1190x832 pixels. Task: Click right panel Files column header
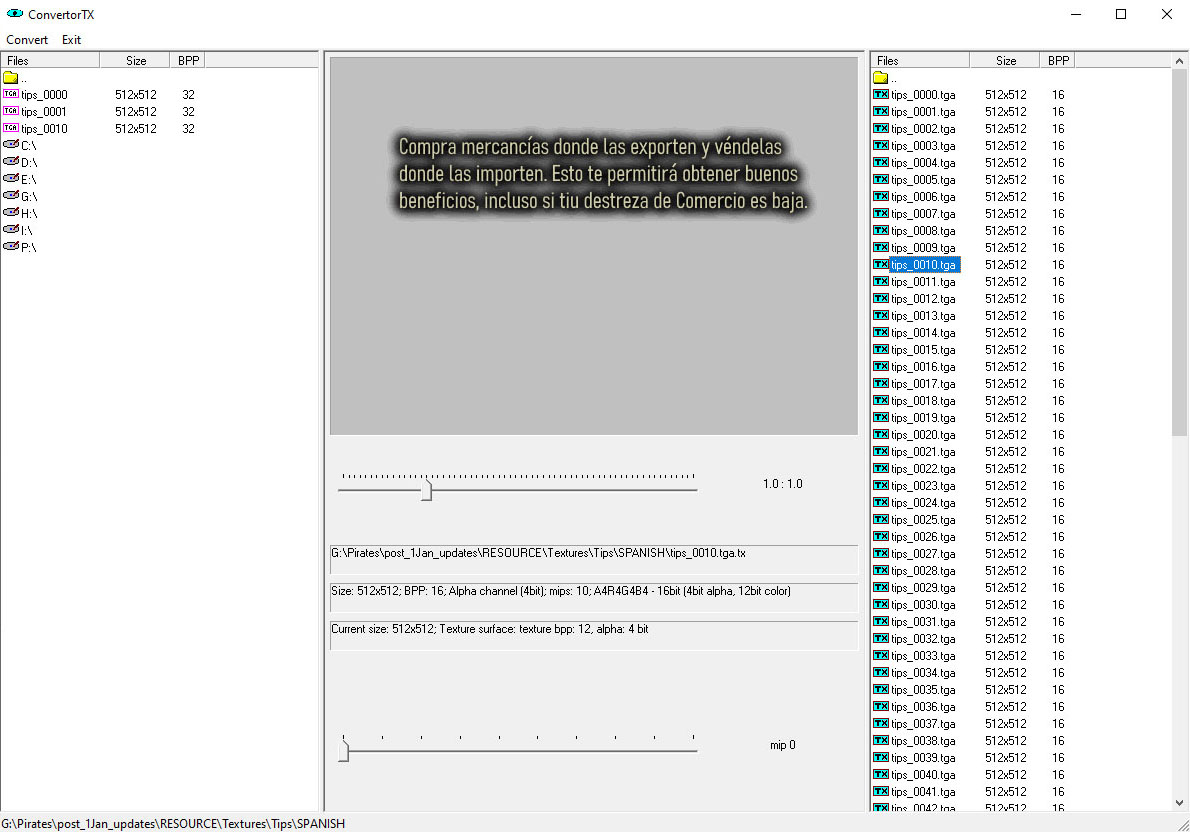pyautogui.click(x=888, y=61)
